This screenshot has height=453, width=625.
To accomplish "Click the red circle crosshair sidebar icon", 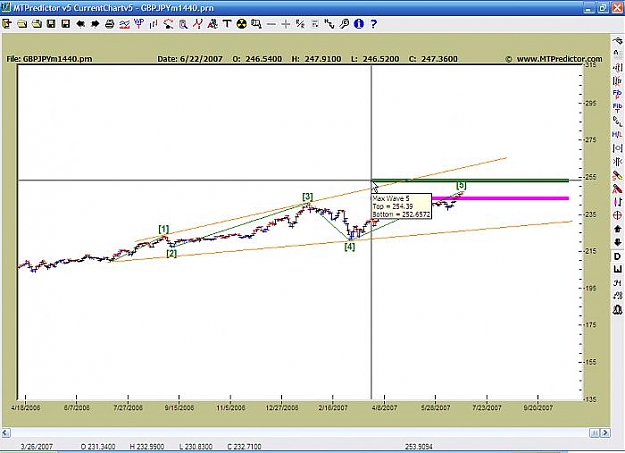I will (617, 215).
